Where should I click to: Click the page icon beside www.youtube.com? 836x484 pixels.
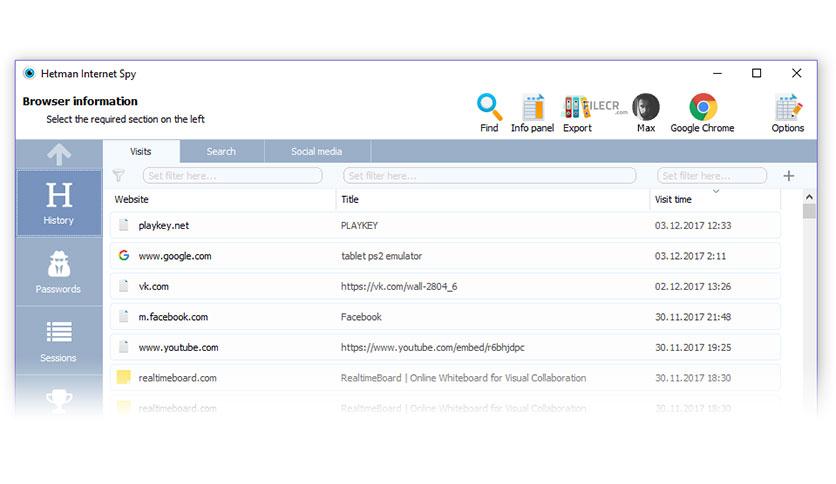point(124,346)
